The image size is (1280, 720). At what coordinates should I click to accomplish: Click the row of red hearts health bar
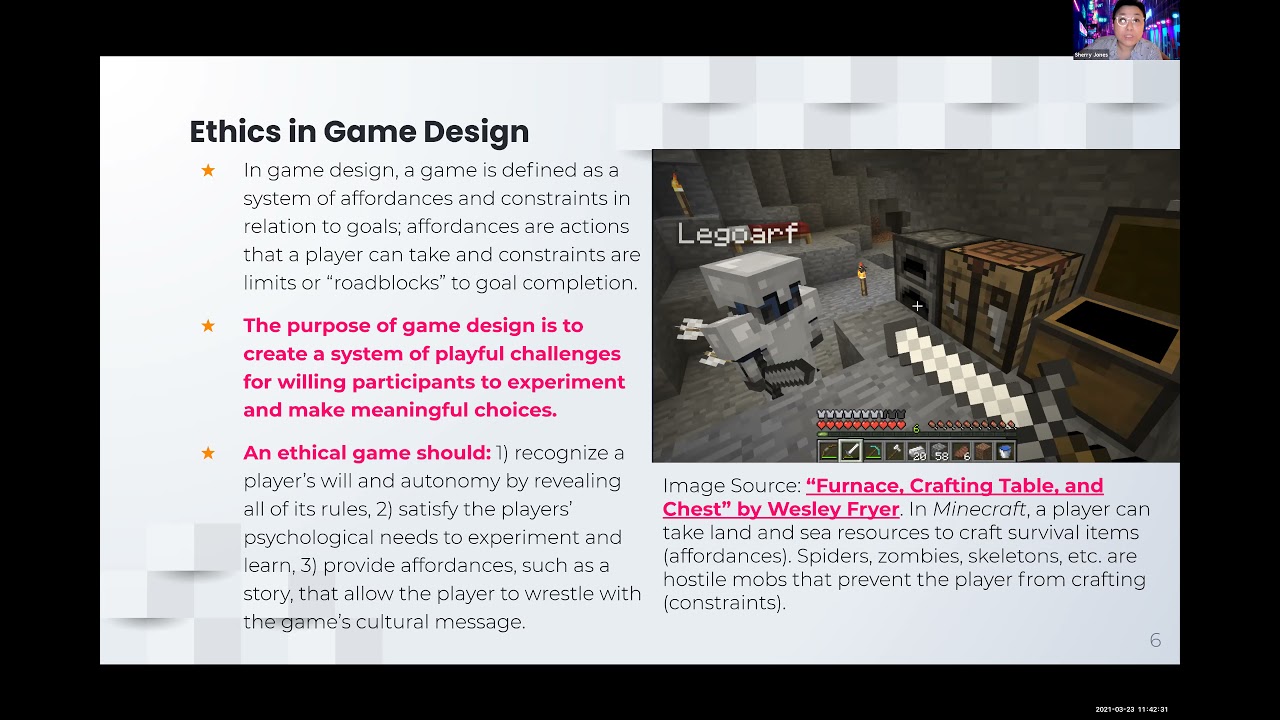861,425
